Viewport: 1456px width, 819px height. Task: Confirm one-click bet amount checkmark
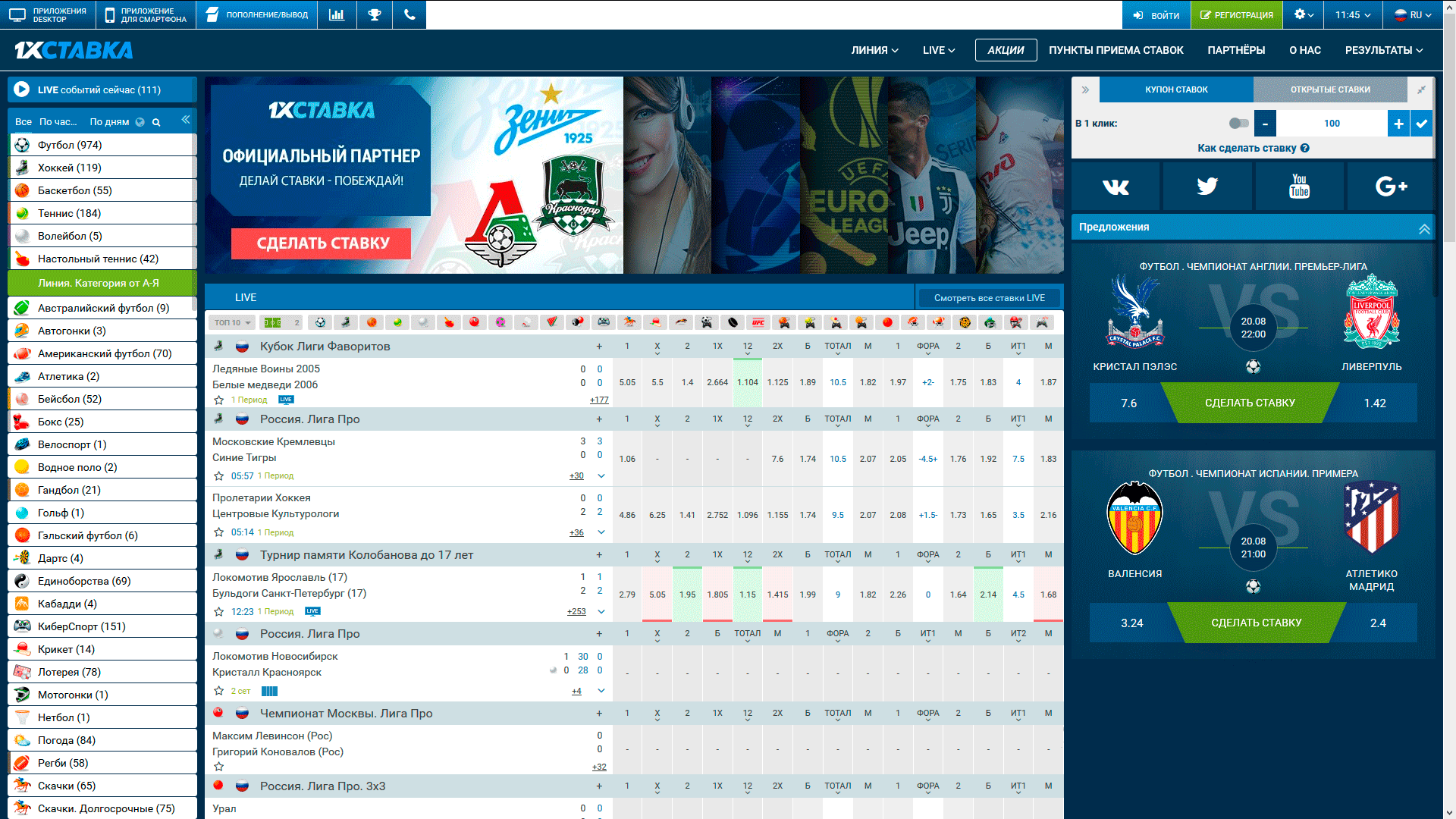1422,124
